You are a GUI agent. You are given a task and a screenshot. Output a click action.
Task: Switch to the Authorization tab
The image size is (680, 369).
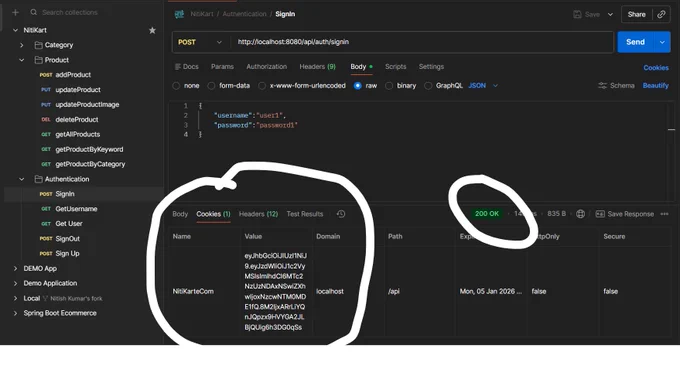coord(266,66)
